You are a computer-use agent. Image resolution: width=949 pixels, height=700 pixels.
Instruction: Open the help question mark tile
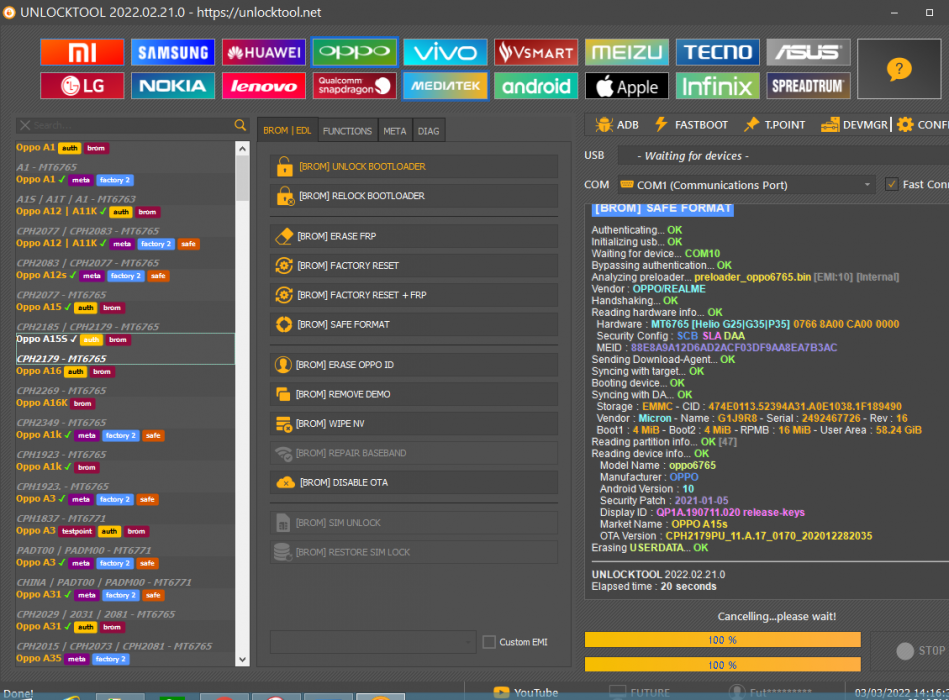click(x=899, y=69)
